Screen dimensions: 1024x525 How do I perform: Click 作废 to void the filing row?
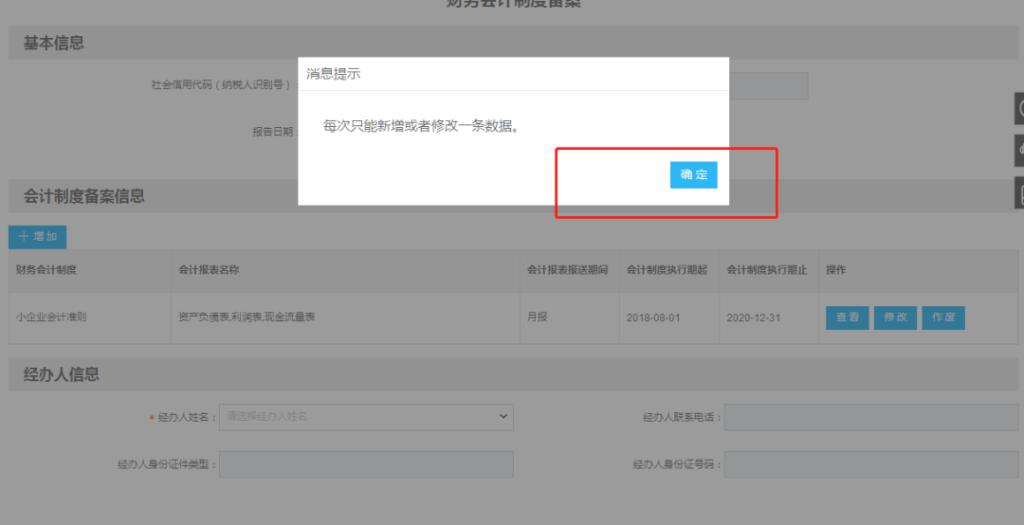[943, 317]
